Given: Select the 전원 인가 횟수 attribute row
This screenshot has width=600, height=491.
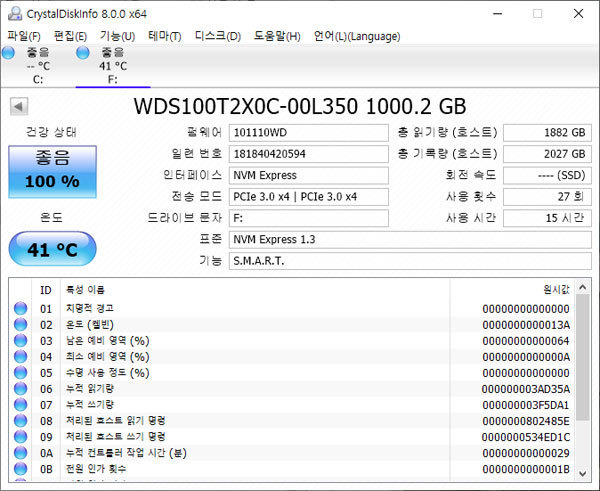Looking at the screenshot, I should (292, 469).
